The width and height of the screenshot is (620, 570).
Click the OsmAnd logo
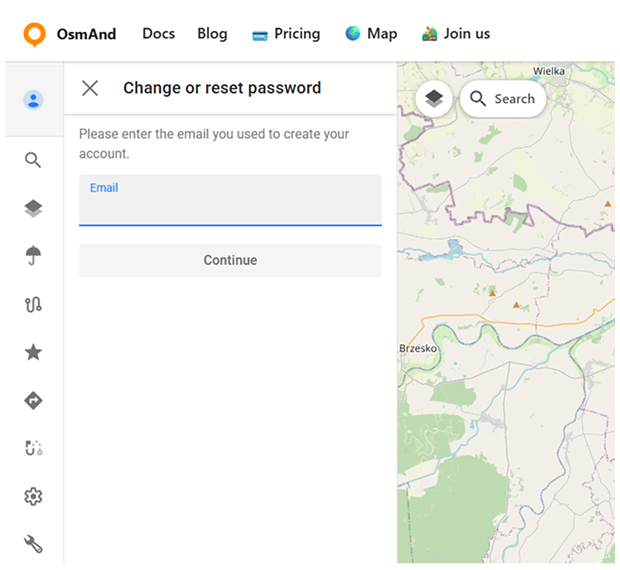pyautogui.click(x=69, y=34)
